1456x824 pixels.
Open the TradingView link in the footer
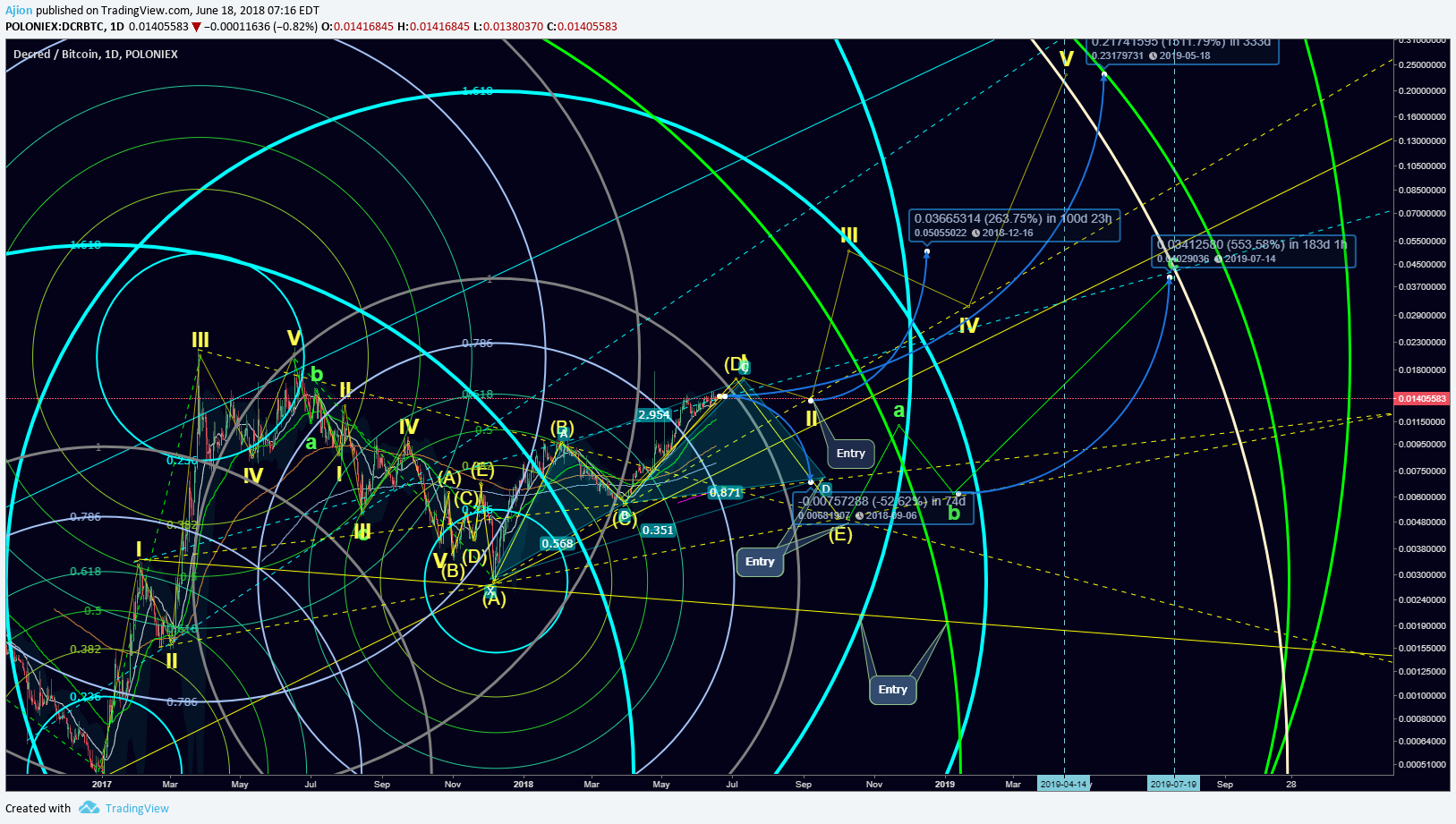click(x=137, y=808)
